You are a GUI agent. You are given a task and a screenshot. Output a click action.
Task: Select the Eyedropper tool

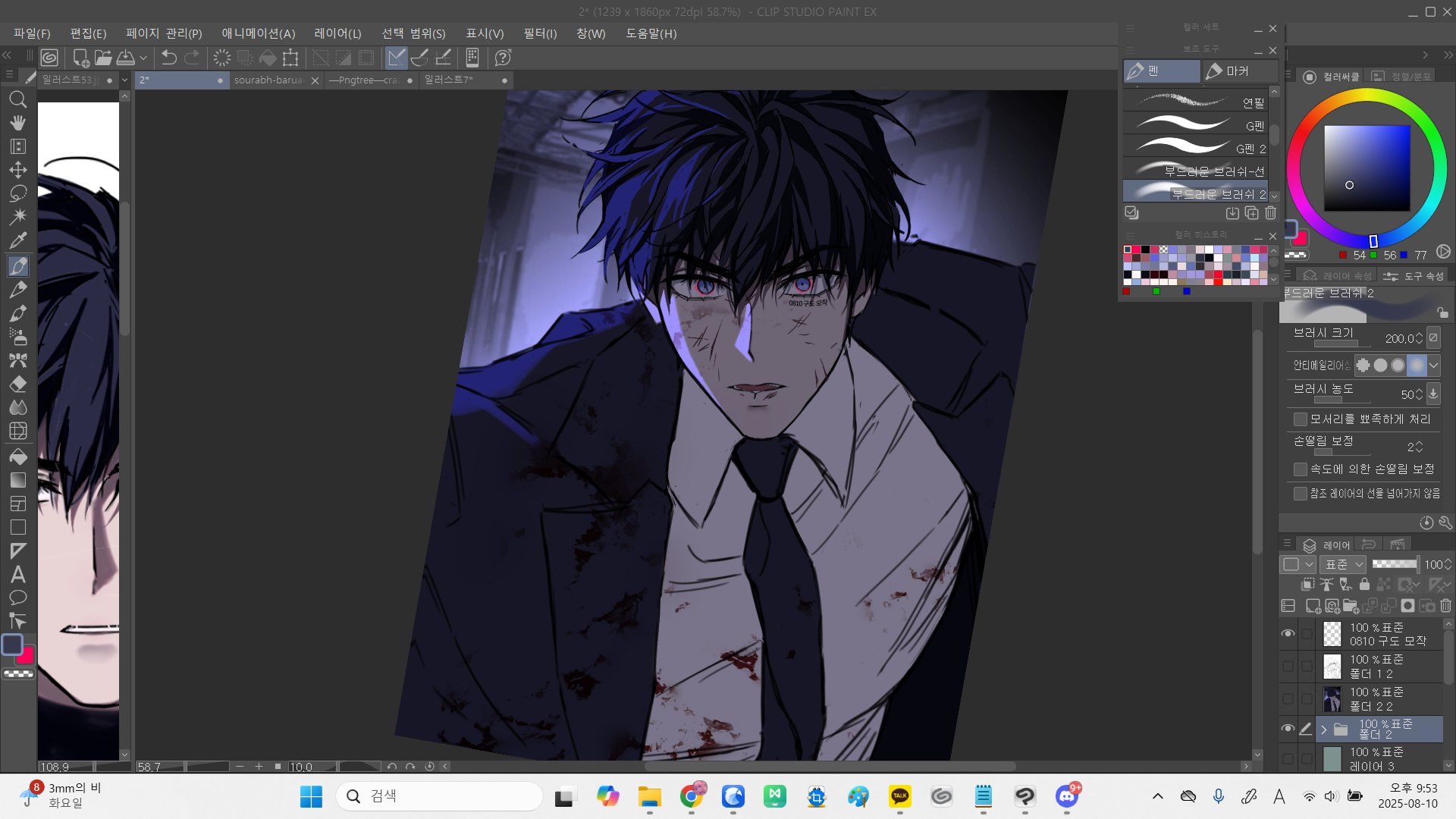[x=18, y=240]
